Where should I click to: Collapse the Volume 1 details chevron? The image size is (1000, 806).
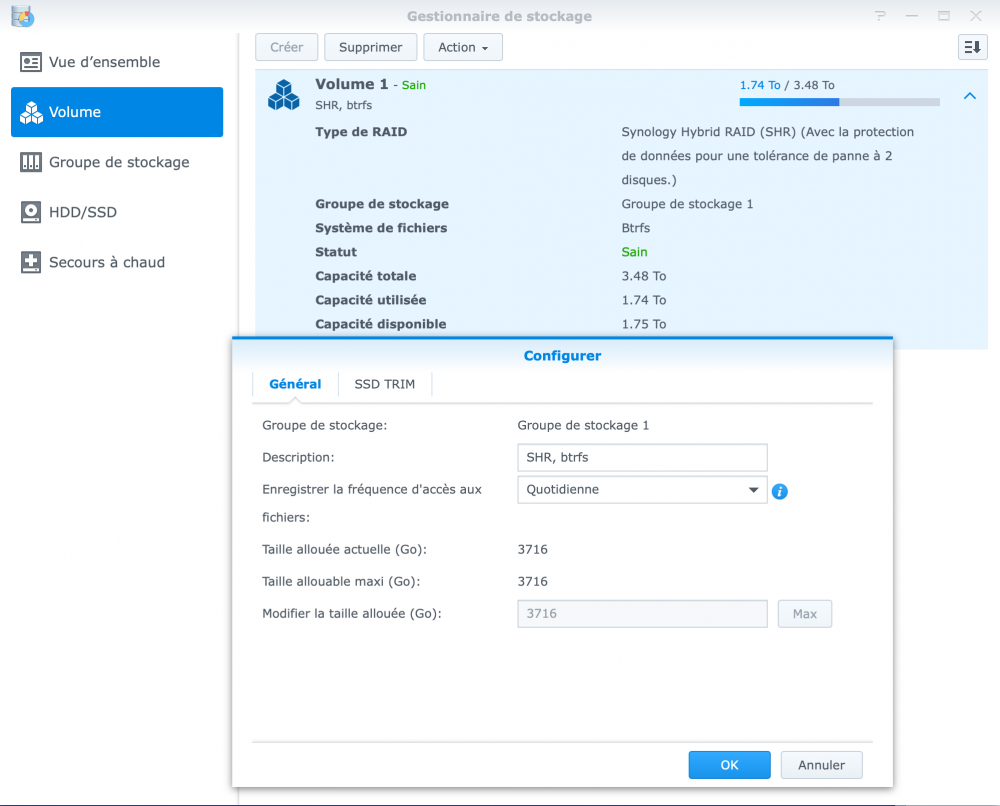pyautogui.click(x=969, y=96)
